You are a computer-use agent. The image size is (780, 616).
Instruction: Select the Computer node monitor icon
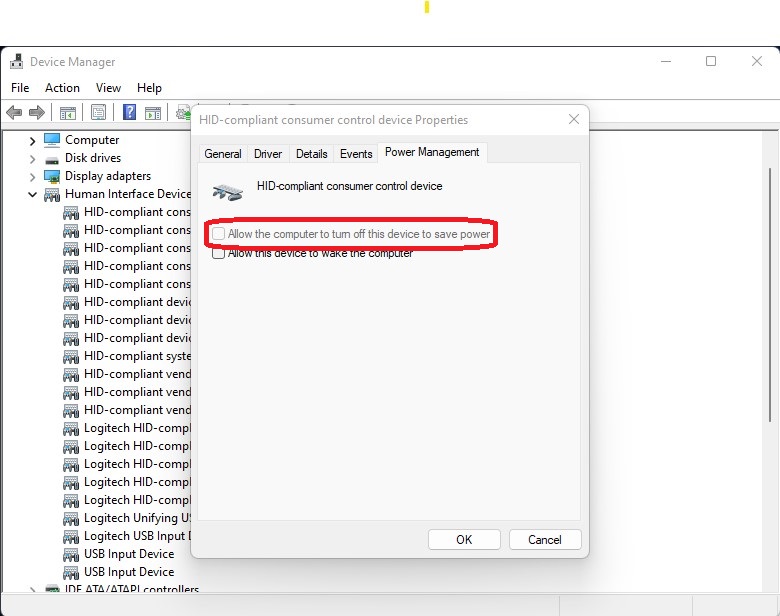pyautogui.click(x=52, y=140)
